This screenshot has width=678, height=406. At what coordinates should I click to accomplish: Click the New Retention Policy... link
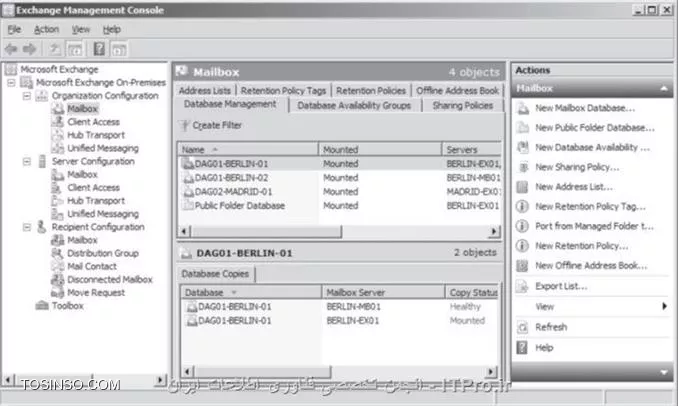(x=582, y=246)
